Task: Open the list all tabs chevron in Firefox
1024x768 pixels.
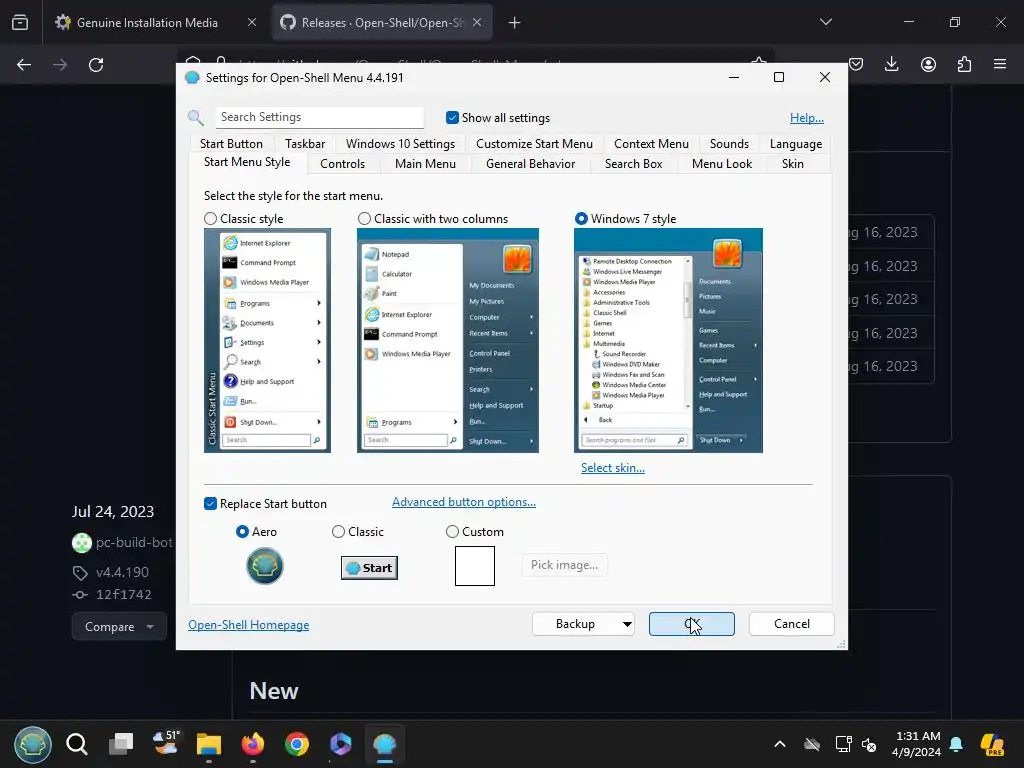Action: (x=825, y=22)
